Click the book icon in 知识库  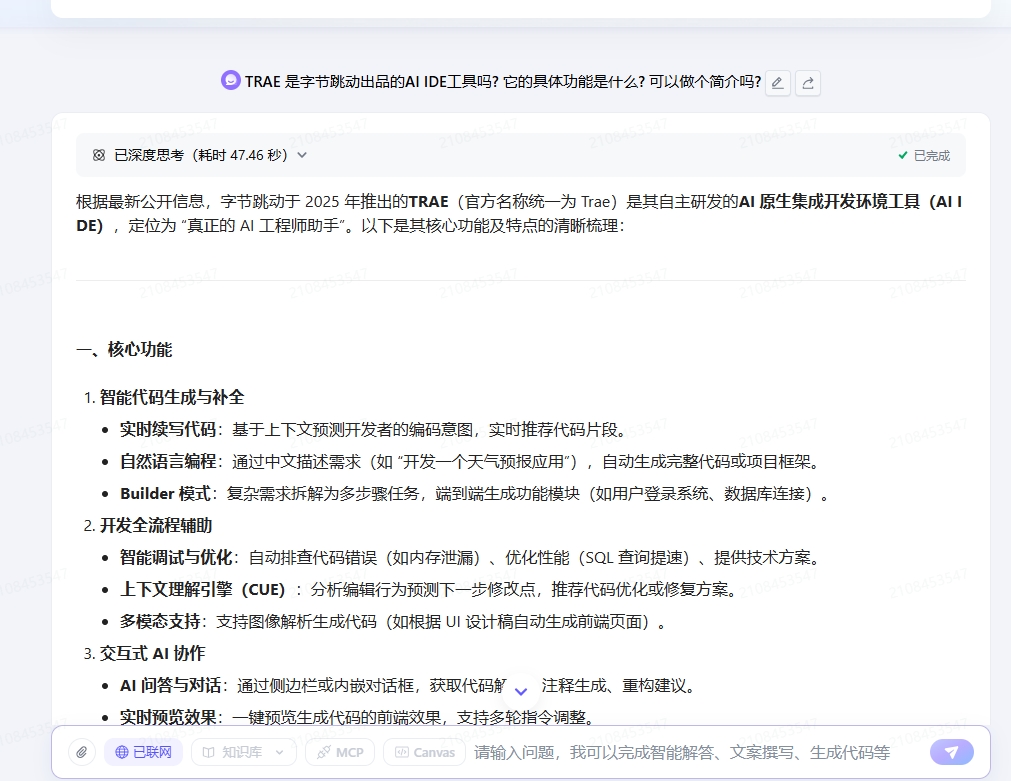pyautogui.click(x=208, y=752)
